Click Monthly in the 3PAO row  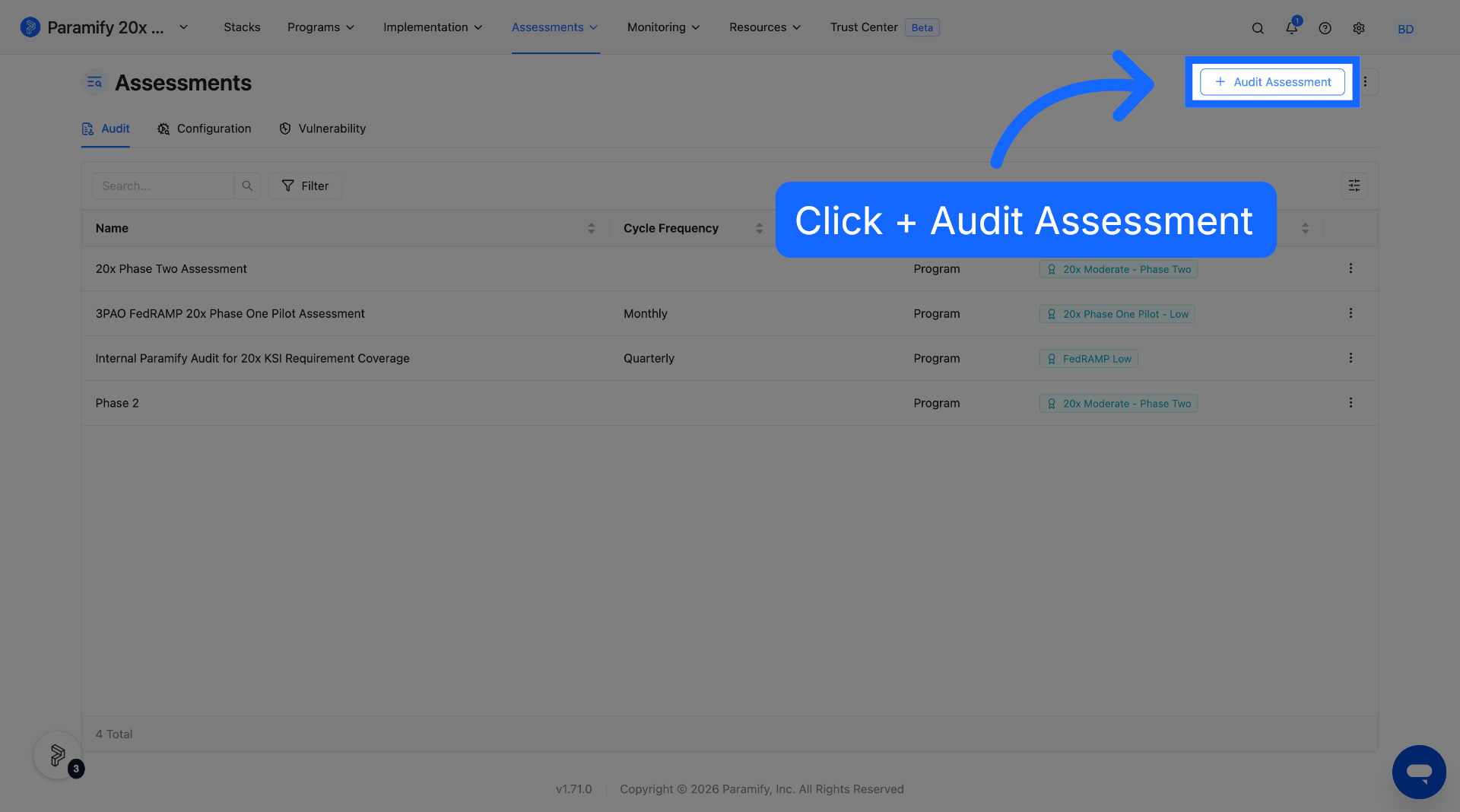pyautogui.click(x=646, y=314)
